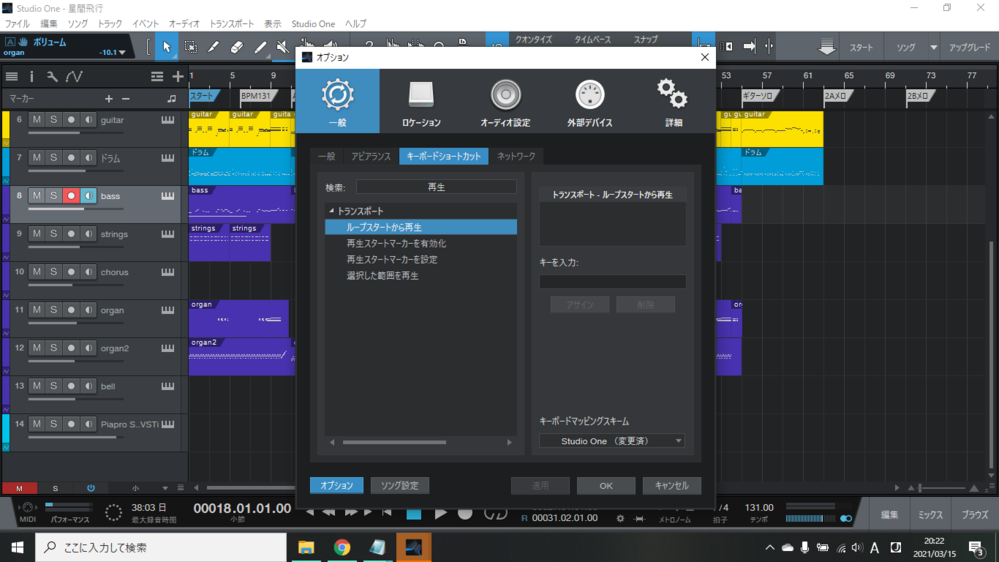Open the wrench track options icon
Viewport: 999px width, 562px height.
coord(52,76)
